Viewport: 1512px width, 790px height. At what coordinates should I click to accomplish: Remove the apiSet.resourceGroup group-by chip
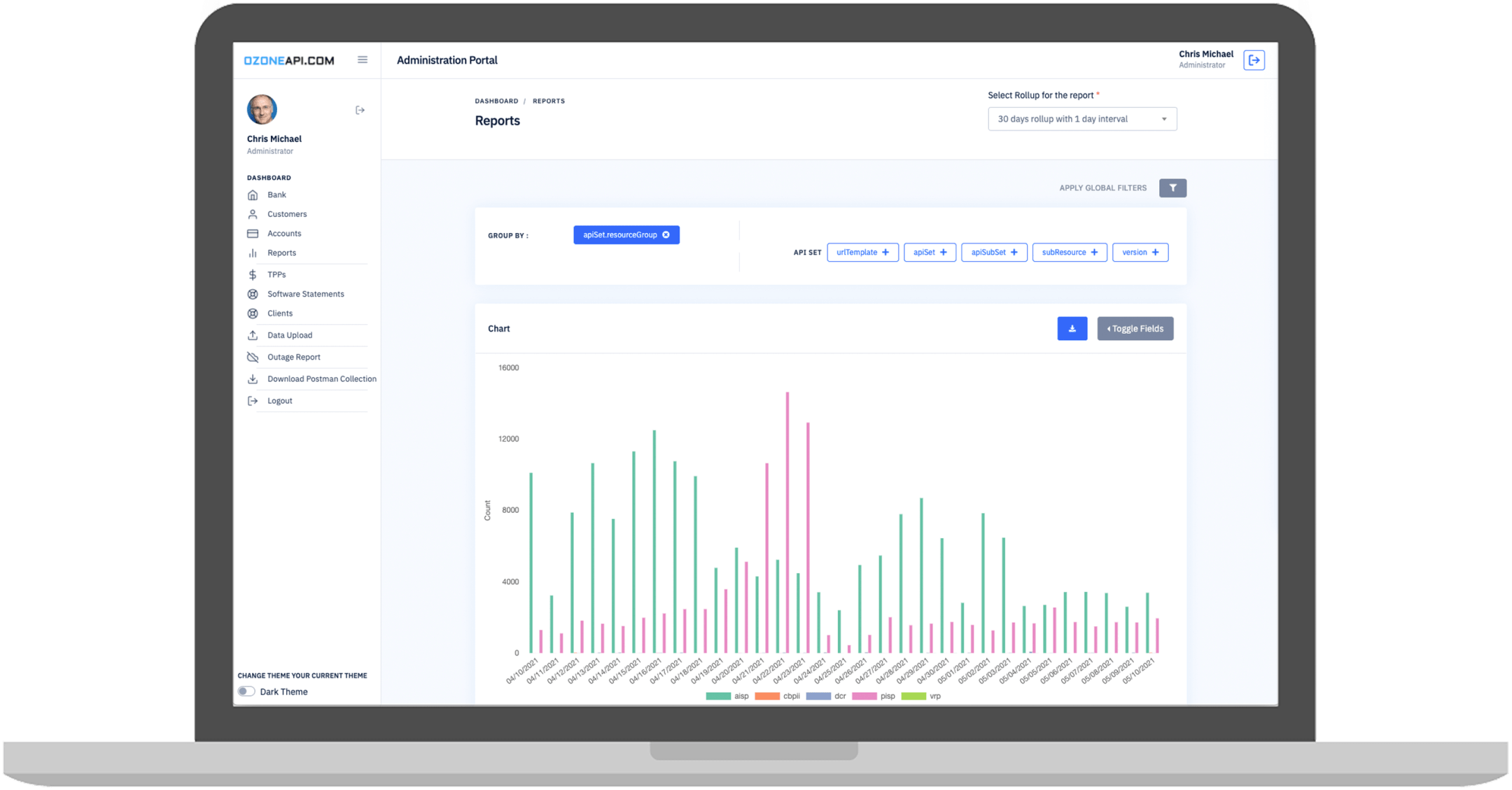pos(666,234)
